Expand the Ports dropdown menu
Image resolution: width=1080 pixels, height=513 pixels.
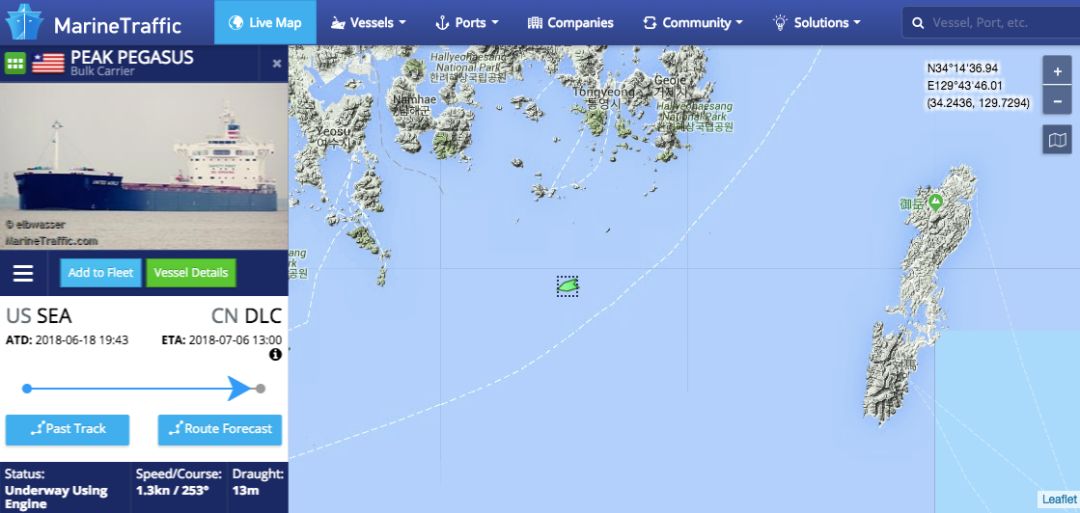(466, 23)
